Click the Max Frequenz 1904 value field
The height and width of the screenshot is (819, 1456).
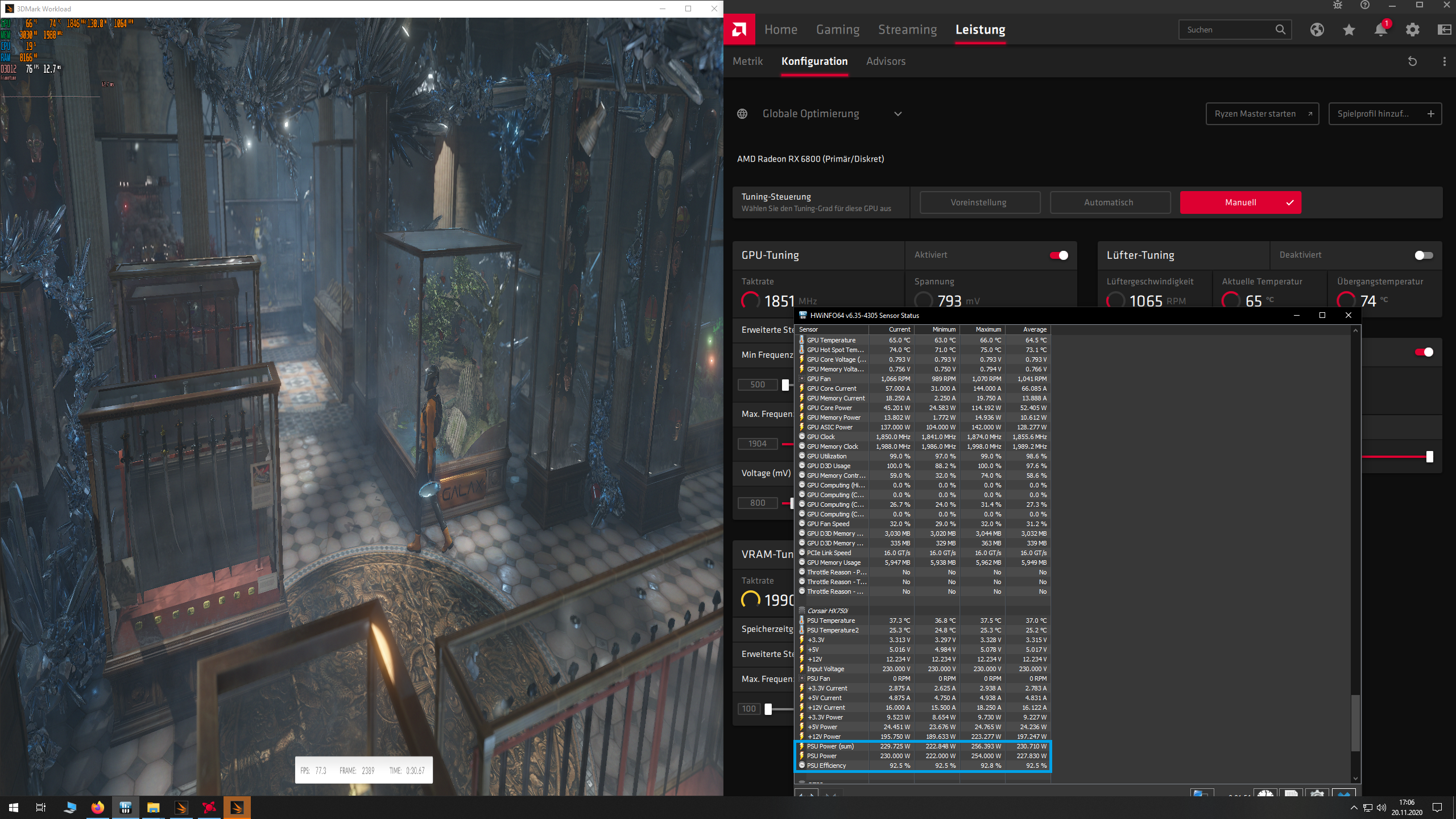[x=758, y=444]
